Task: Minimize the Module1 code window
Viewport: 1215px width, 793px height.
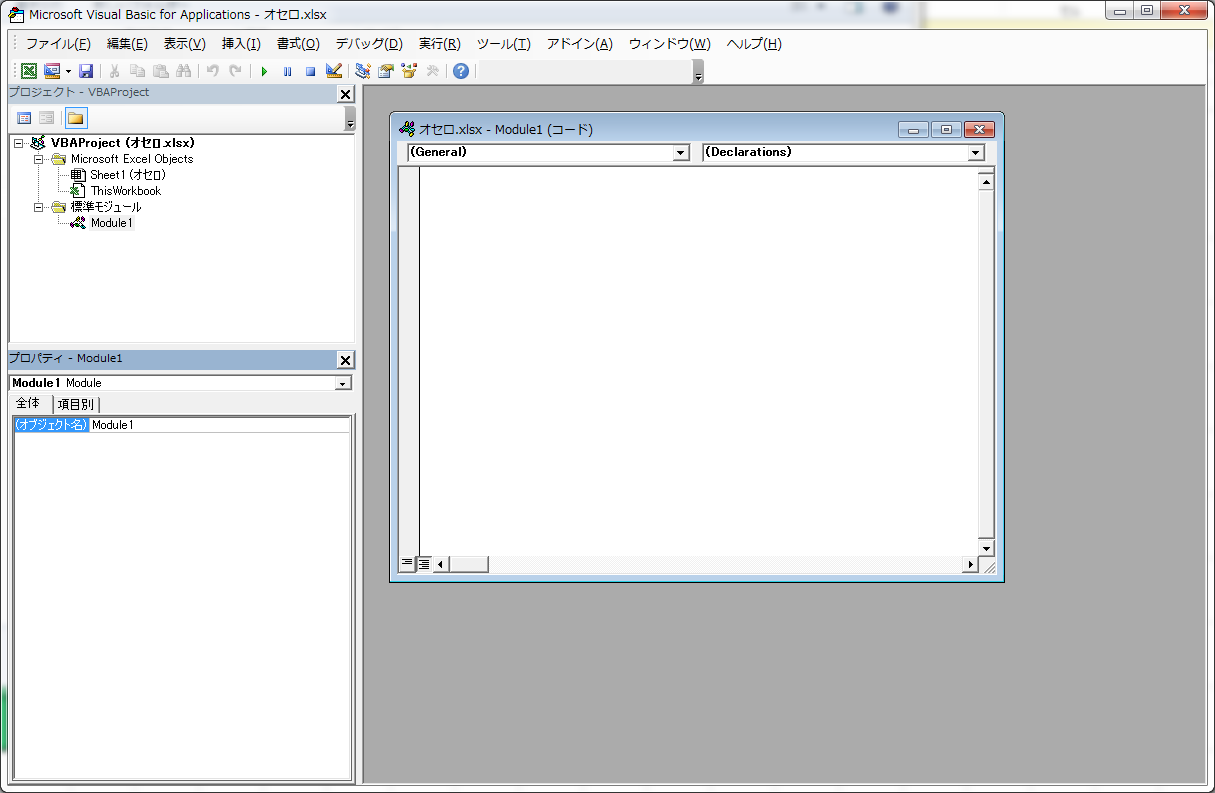Action: click(913, 129)
